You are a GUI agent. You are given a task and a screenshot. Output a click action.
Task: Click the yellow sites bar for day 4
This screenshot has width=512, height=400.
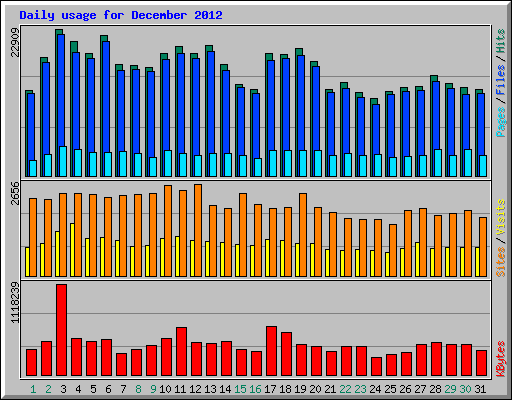pyautogui.click(x=72, y=250)
